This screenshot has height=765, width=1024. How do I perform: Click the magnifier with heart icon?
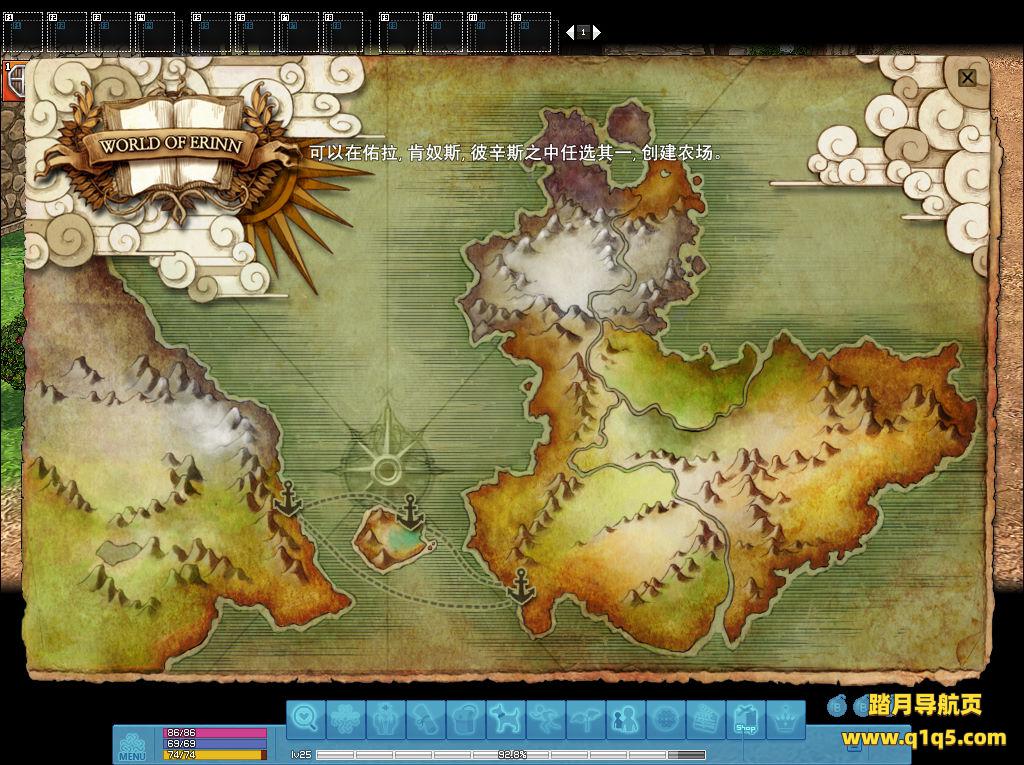click(306, 718)
